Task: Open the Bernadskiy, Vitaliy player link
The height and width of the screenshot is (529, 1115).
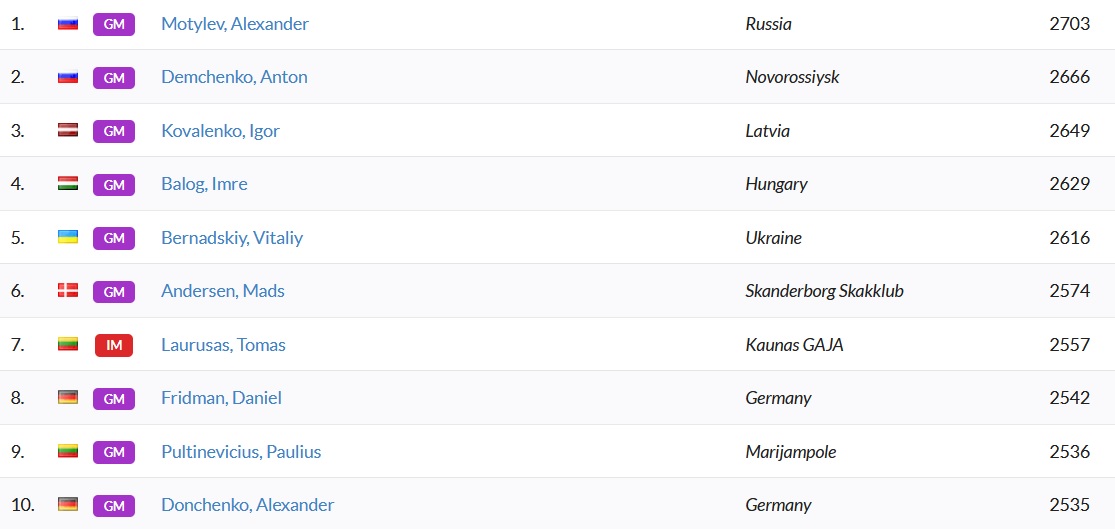Action: pyautogui.click(x=232, y=237)
